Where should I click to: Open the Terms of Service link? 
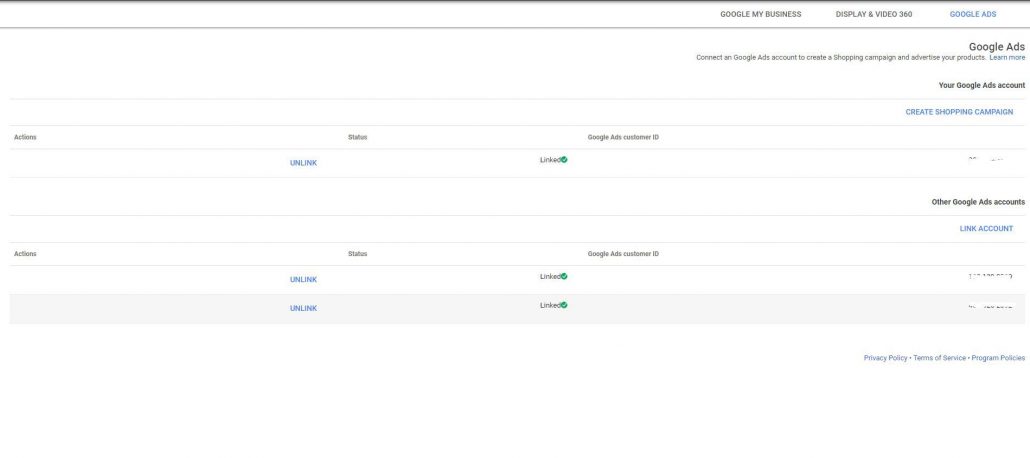pos(939,358)
